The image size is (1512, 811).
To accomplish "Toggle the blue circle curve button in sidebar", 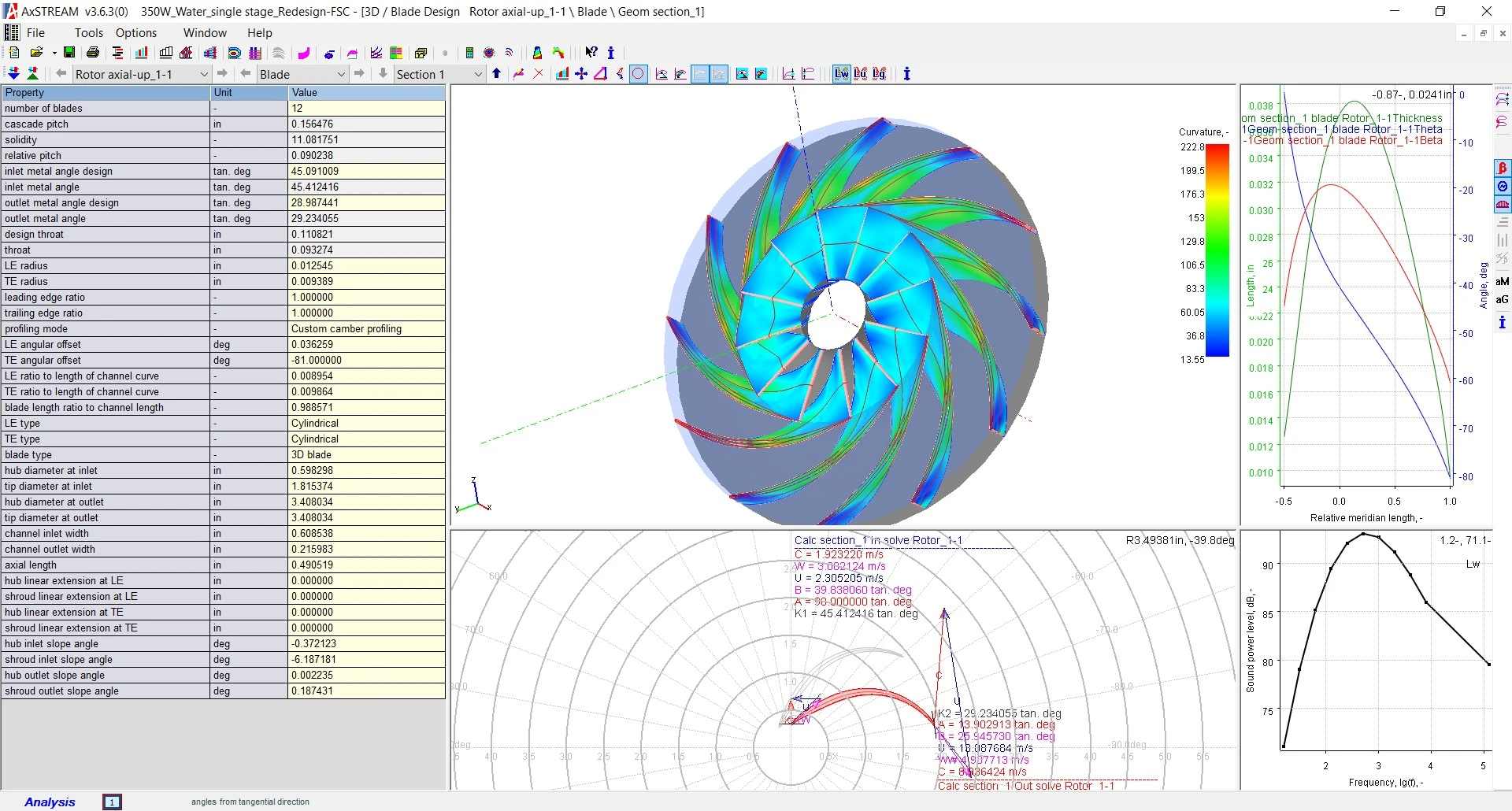I will [x=1503, y=187].
